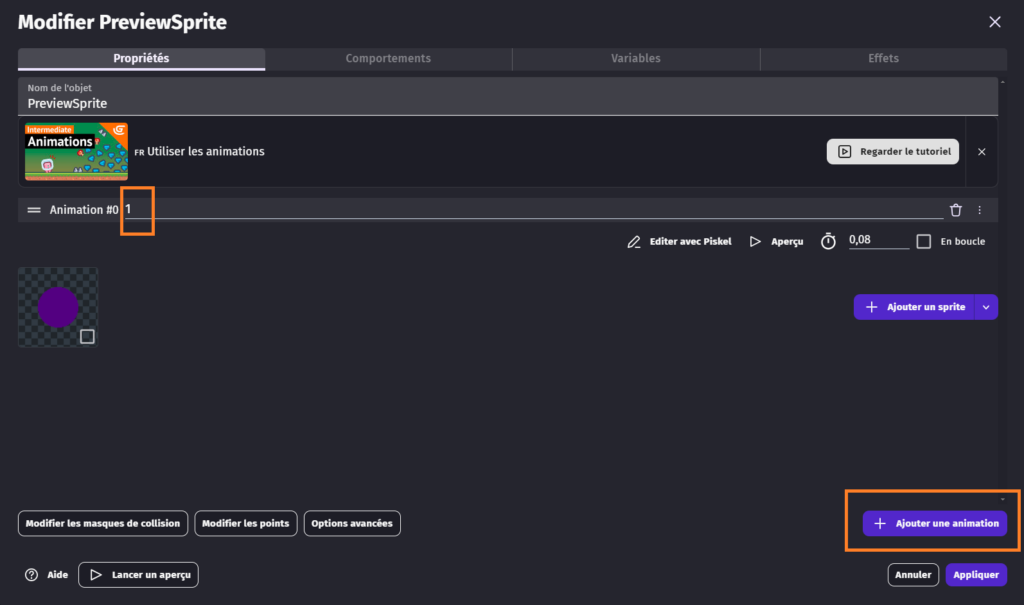
Task: Click the stopwatch icon beside the frame duration
Action: click(828, 242)
